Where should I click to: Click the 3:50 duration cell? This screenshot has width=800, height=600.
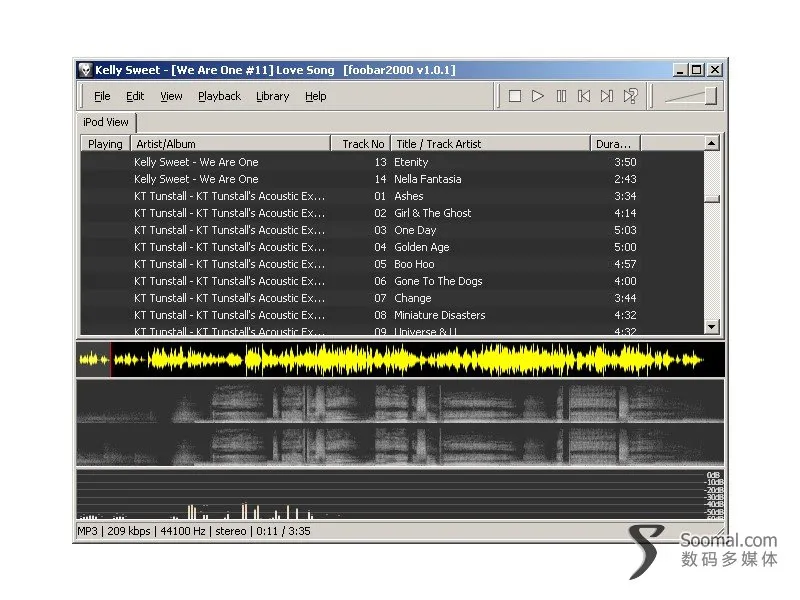[x=625, y=162]
